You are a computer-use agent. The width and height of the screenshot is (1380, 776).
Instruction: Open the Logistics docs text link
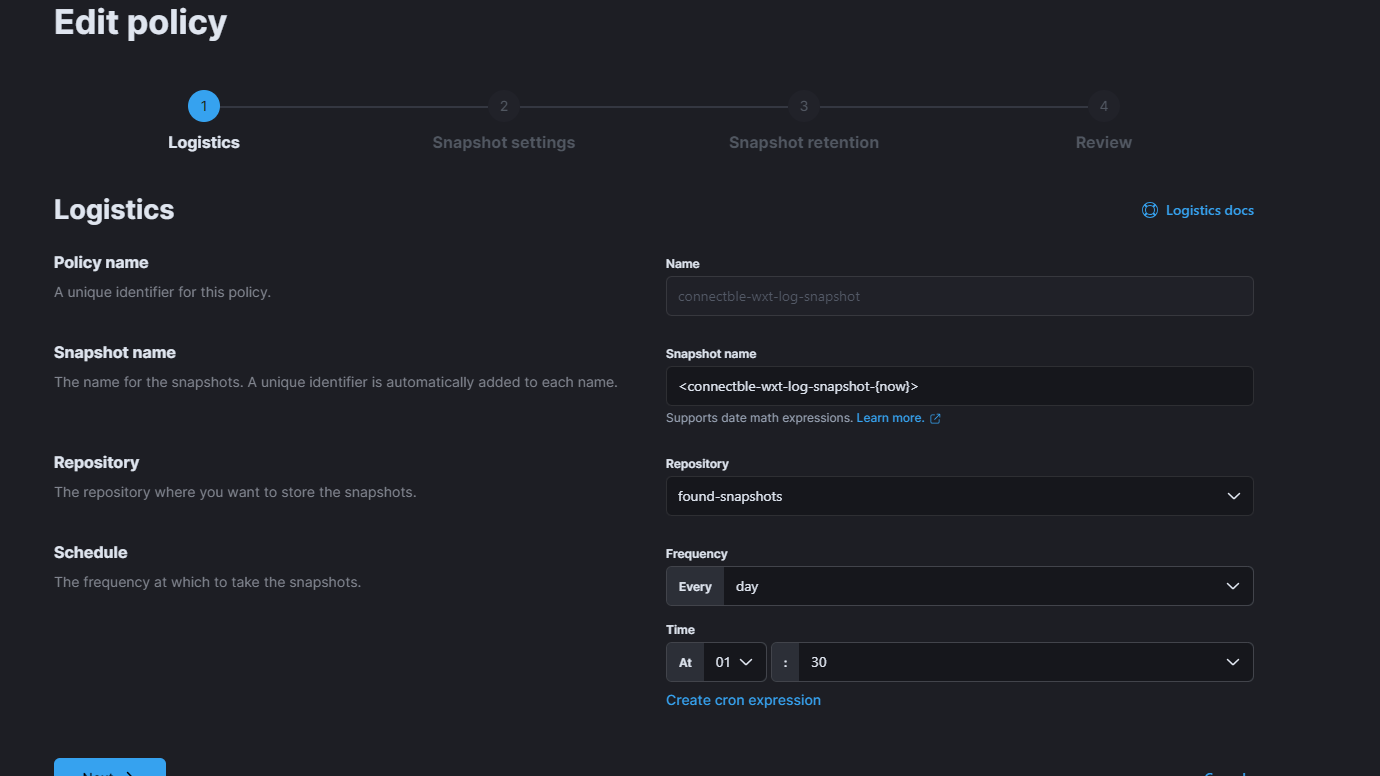click(x=1209, y=210)
